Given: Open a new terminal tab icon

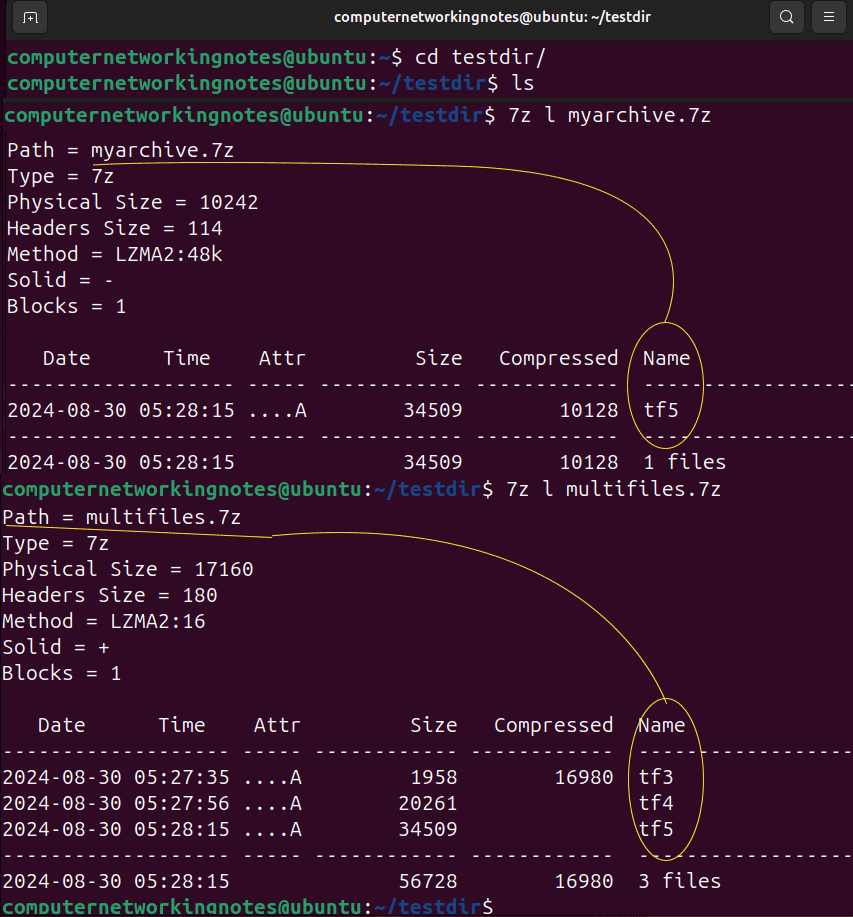Looking at the screenshot, I should (30, 18).
